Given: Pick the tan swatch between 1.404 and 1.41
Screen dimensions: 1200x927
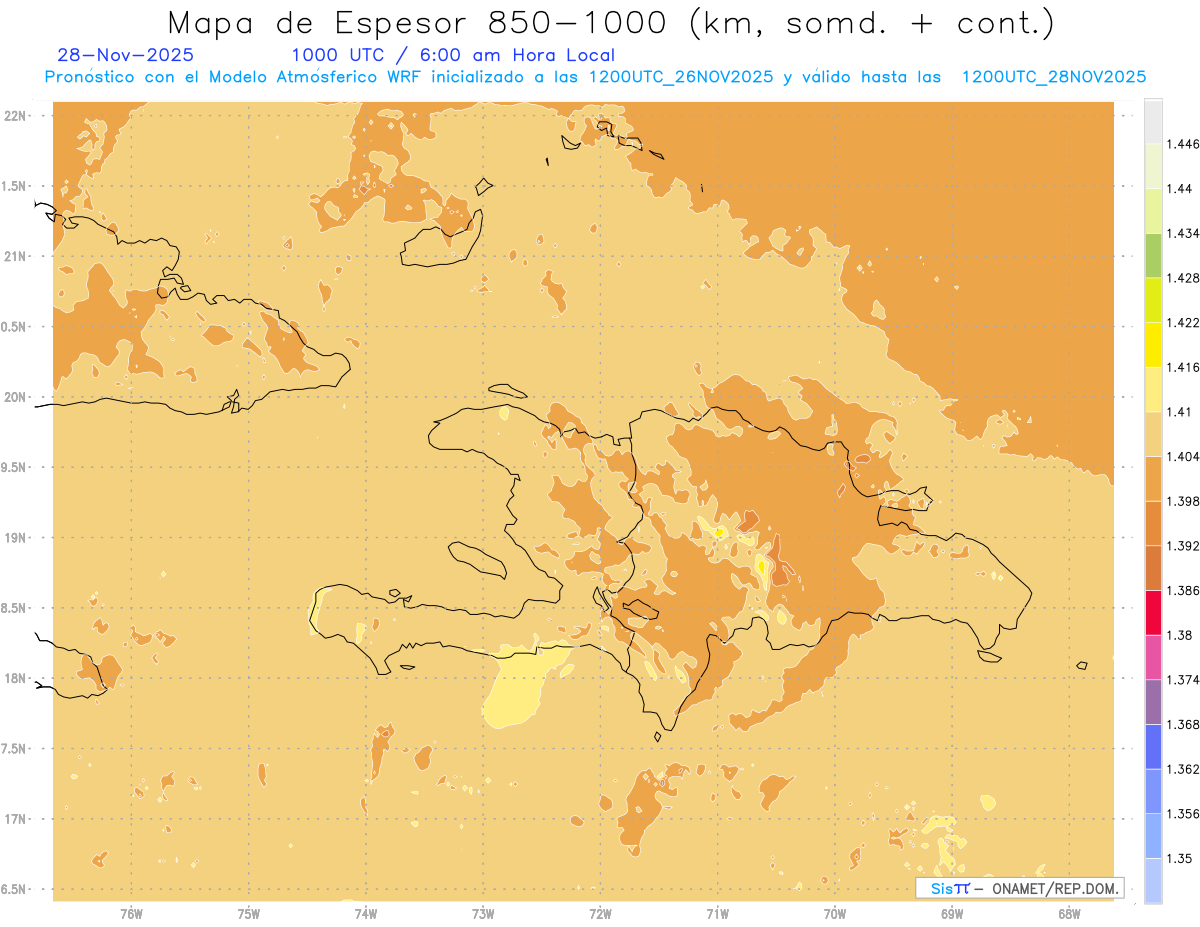Looking at the screenshot, I should click(x=1153, y=434).
